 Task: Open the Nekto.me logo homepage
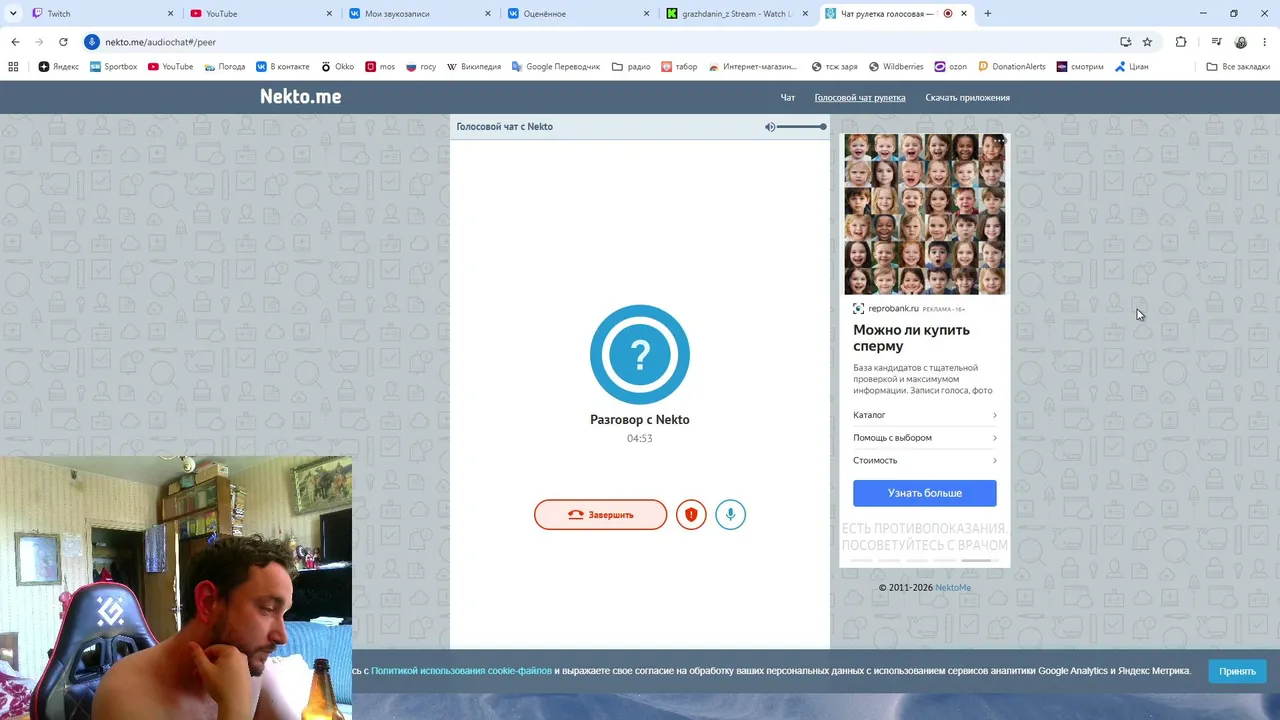click(x=301, y=97)
